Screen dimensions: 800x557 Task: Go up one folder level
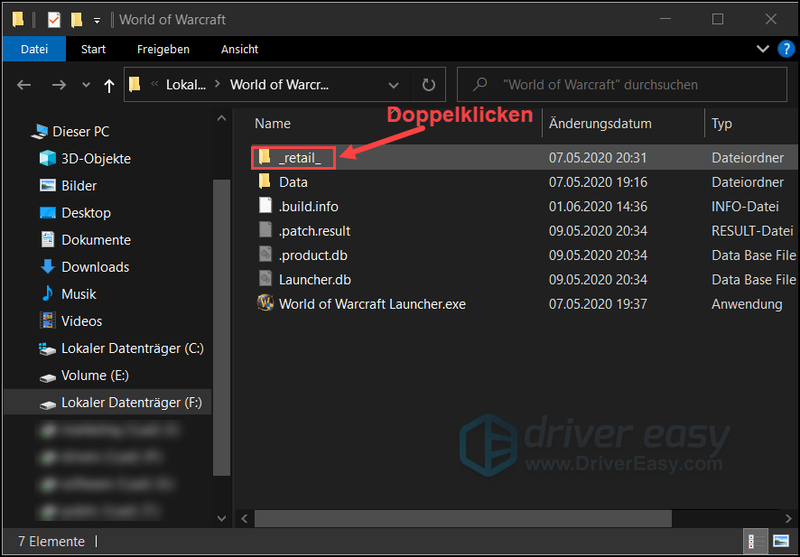tap(109, 86)
